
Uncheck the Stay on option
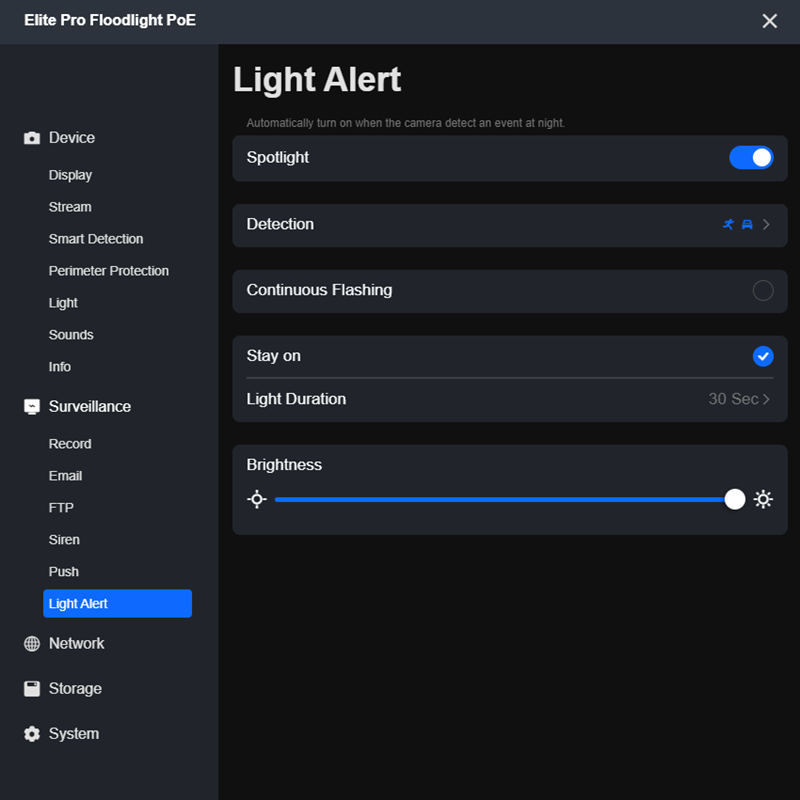(x=763, y=356)
